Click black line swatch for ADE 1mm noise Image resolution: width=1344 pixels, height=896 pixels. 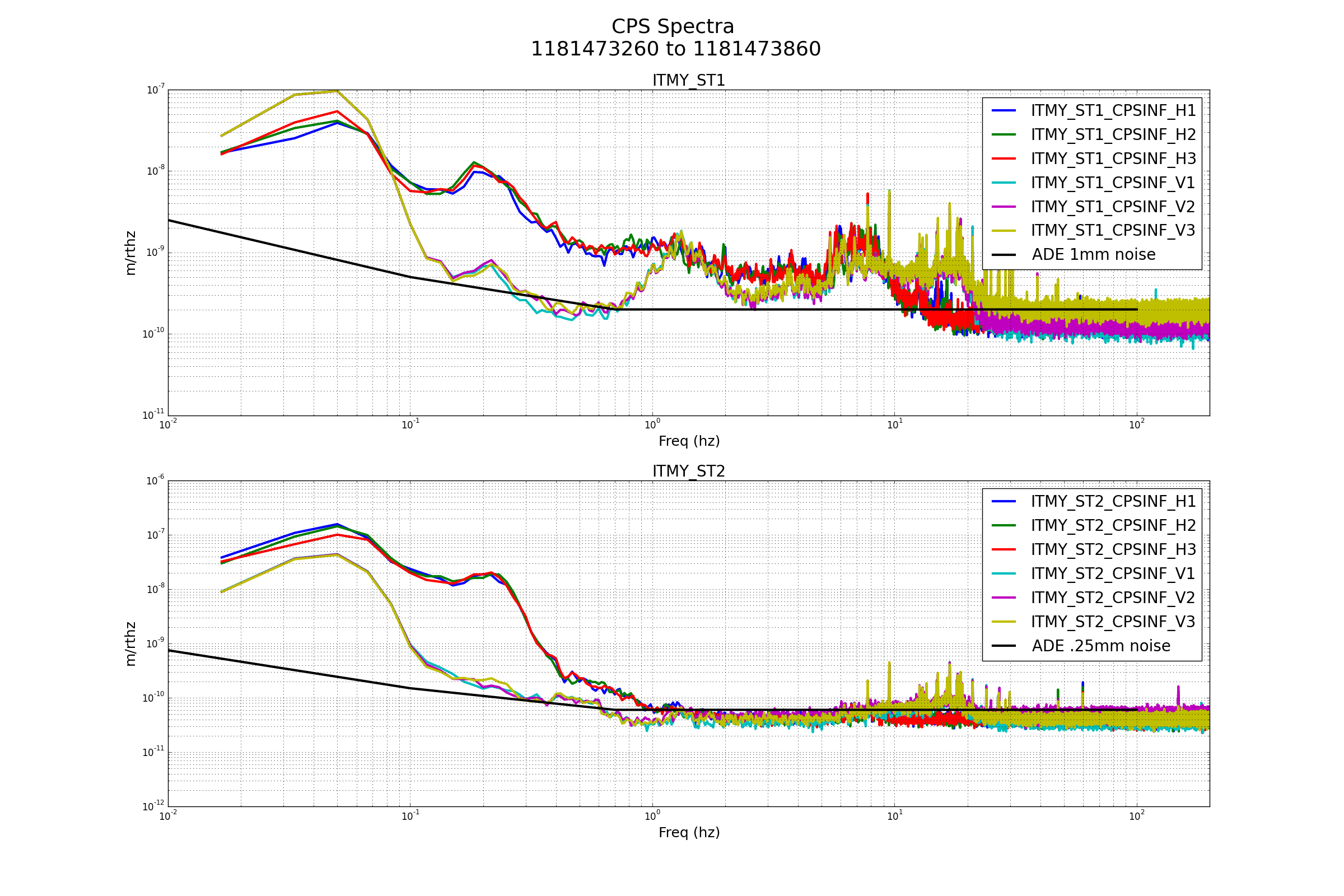1004,255
